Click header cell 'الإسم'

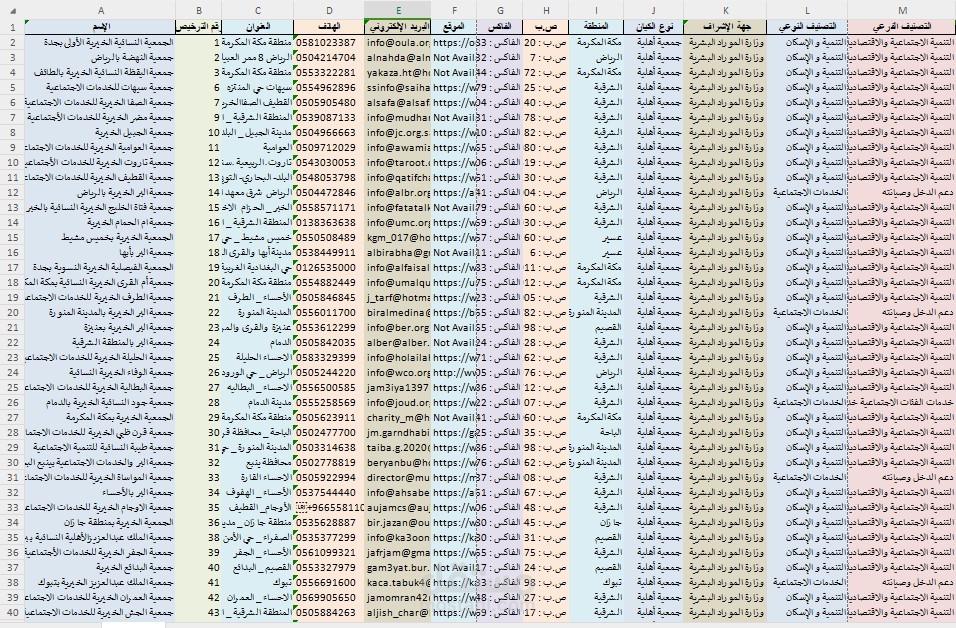[100, 27]
